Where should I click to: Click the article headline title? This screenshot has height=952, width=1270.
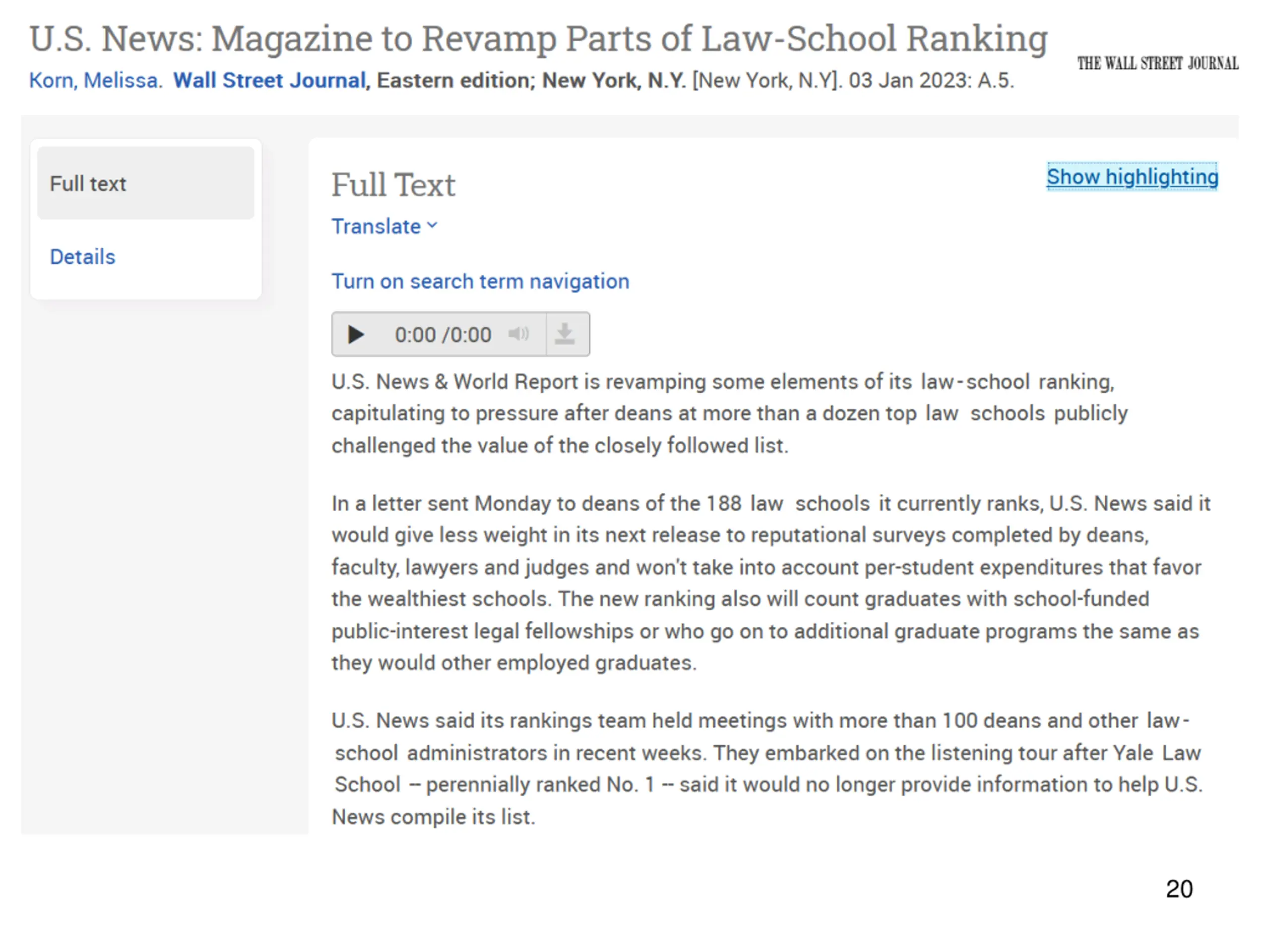point(539,39)
